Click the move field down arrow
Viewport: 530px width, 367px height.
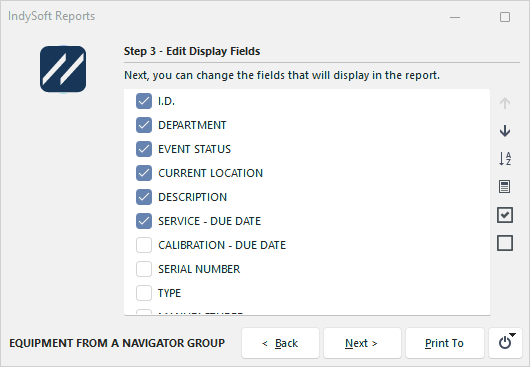pos(505,131)
